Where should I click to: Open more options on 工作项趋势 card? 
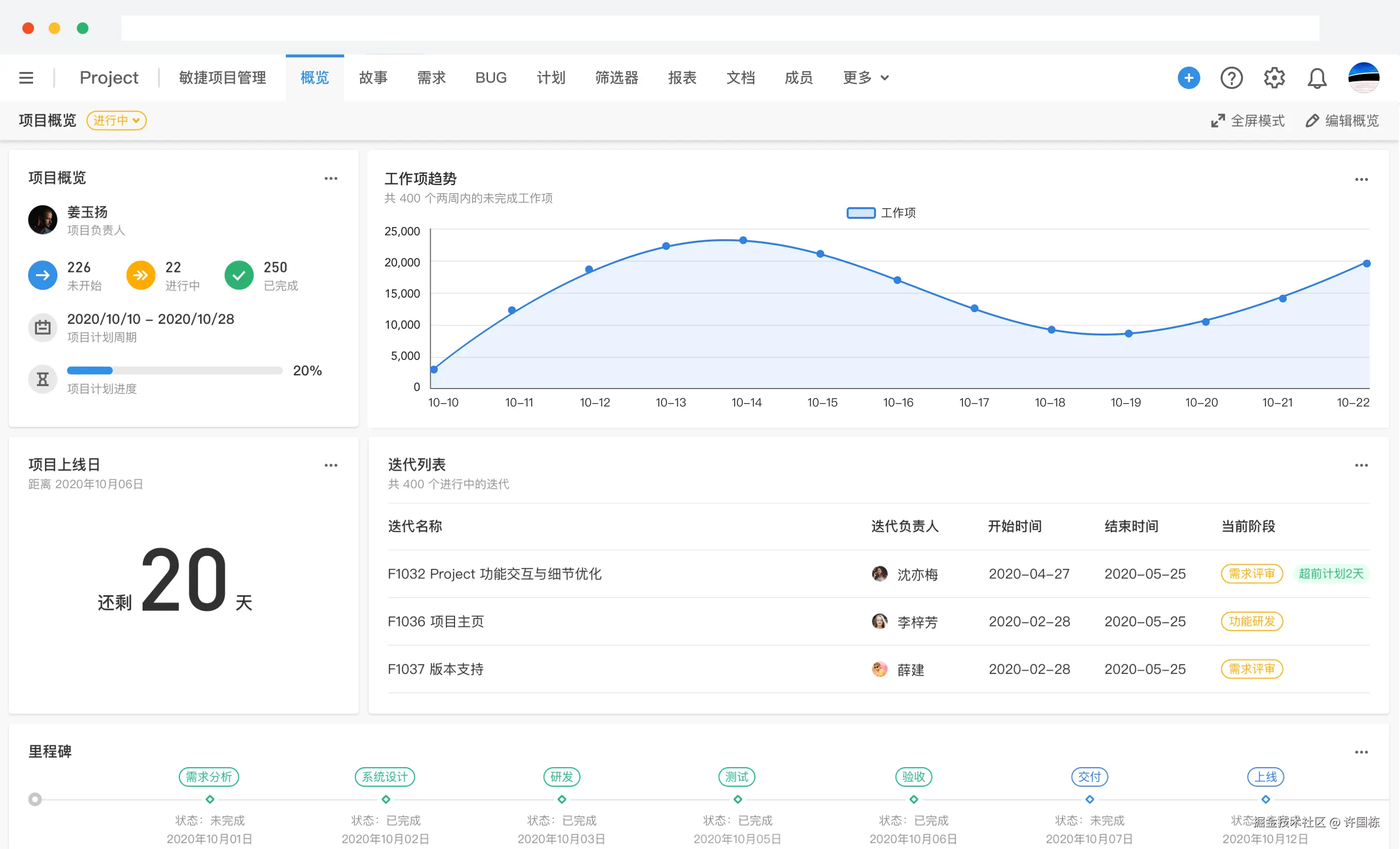pyautogui.click(x=1362, y=179)
